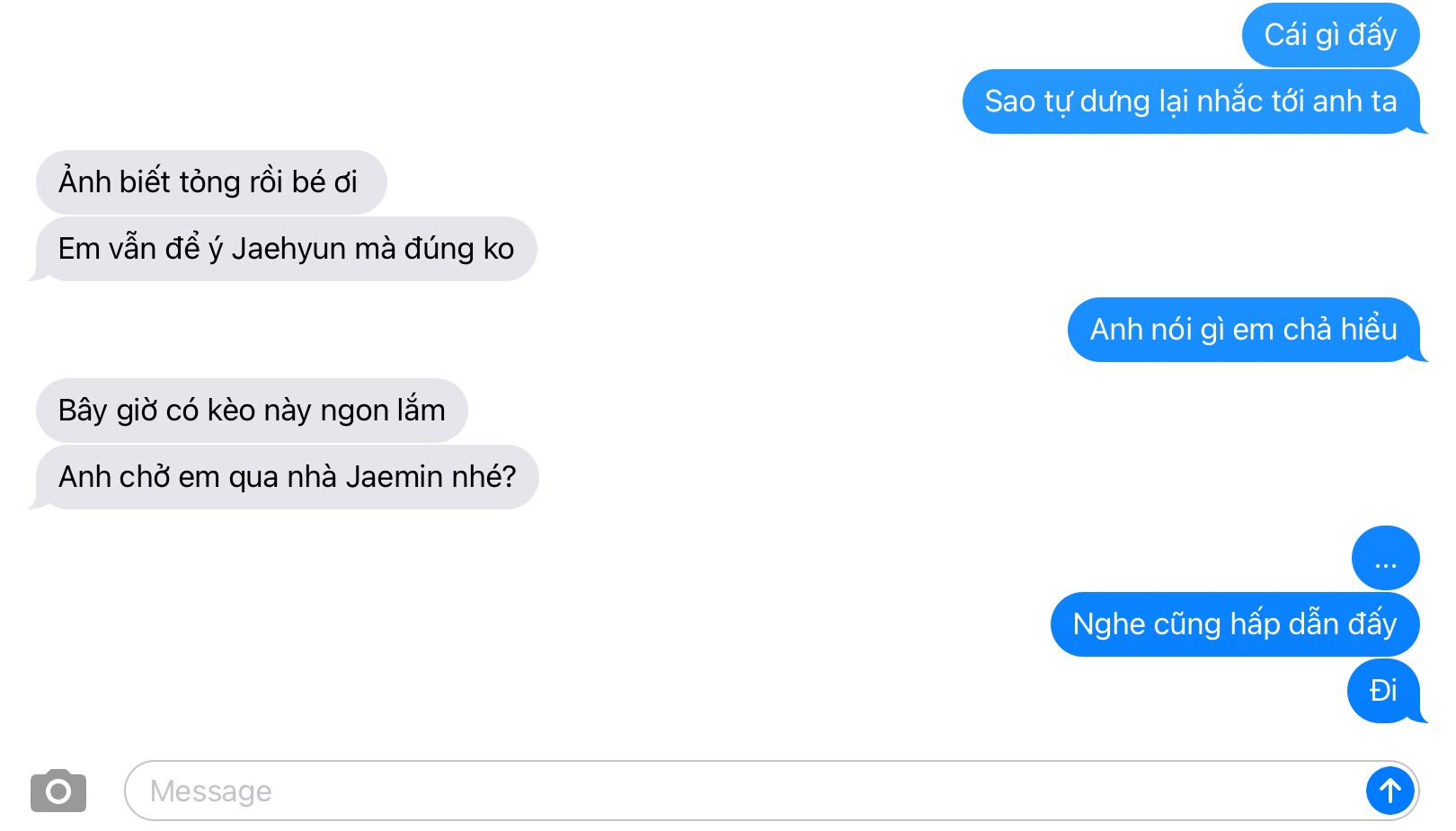Select the "Sao tự dưng lại nhắc tới anh ta" bubble
The height and width of the screenshot is (831, 1456).
coord(1191,102)
